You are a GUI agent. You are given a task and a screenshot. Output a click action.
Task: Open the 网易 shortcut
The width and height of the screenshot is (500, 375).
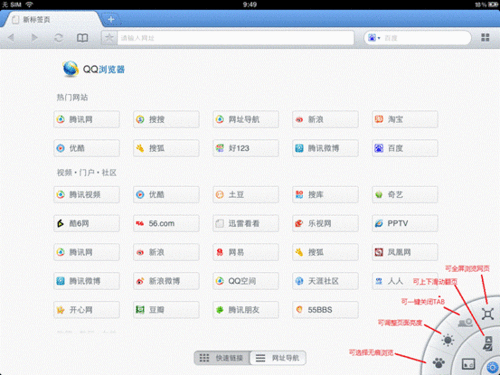[x=246, y=252]
